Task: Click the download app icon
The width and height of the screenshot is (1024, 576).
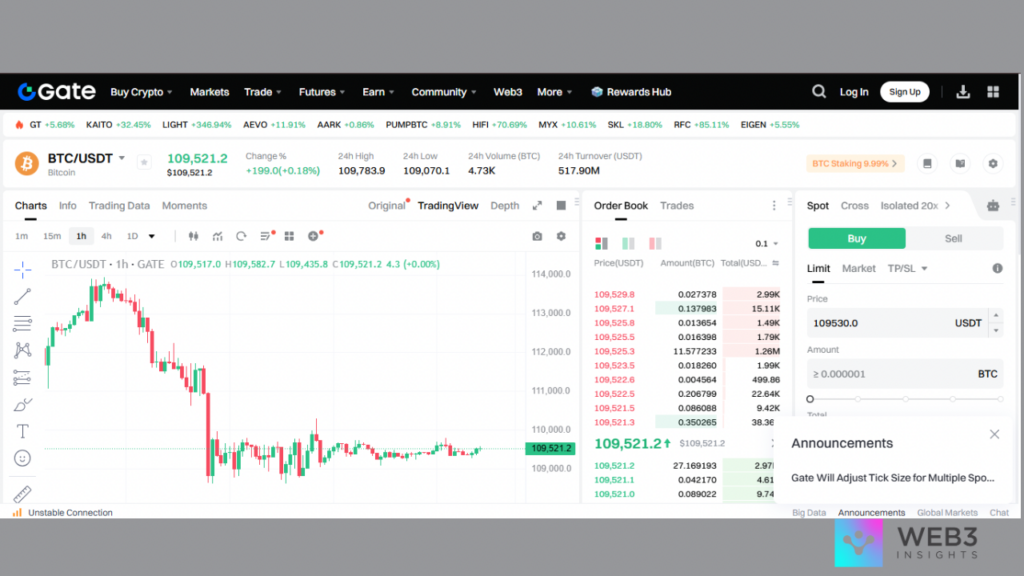Action: coord(963,92)
